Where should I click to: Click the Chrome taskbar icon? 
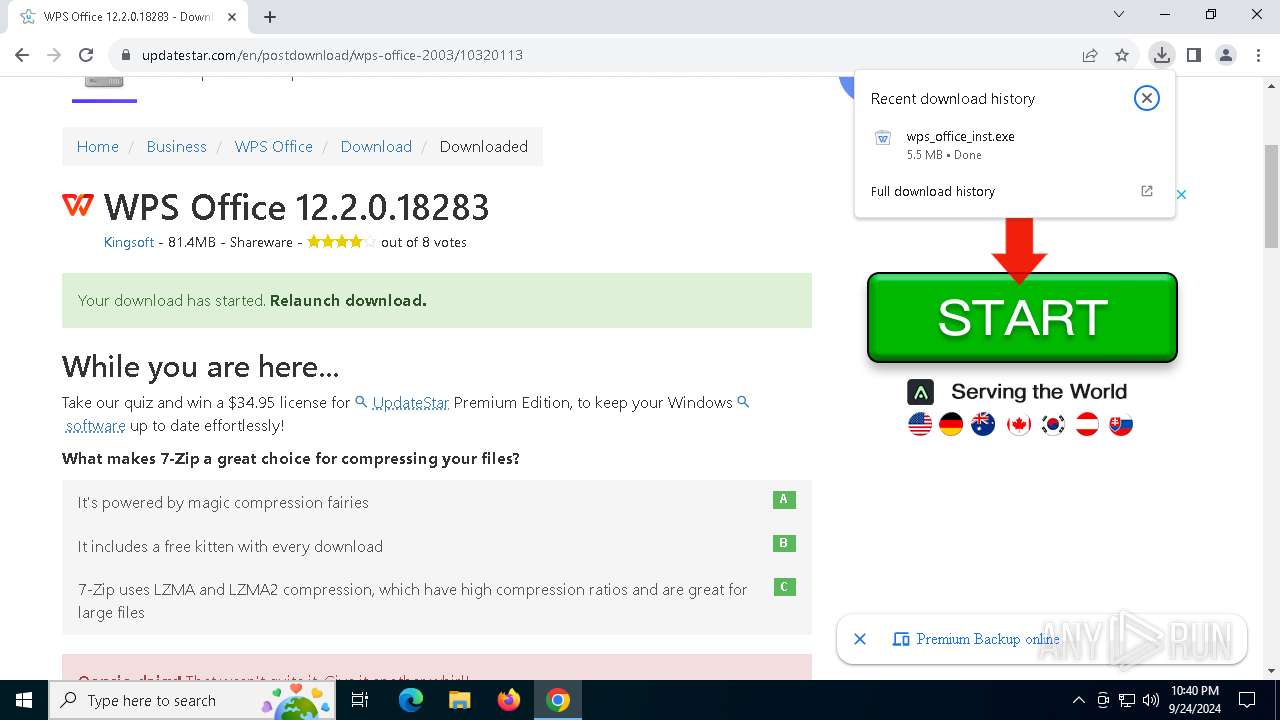point(558,700)
